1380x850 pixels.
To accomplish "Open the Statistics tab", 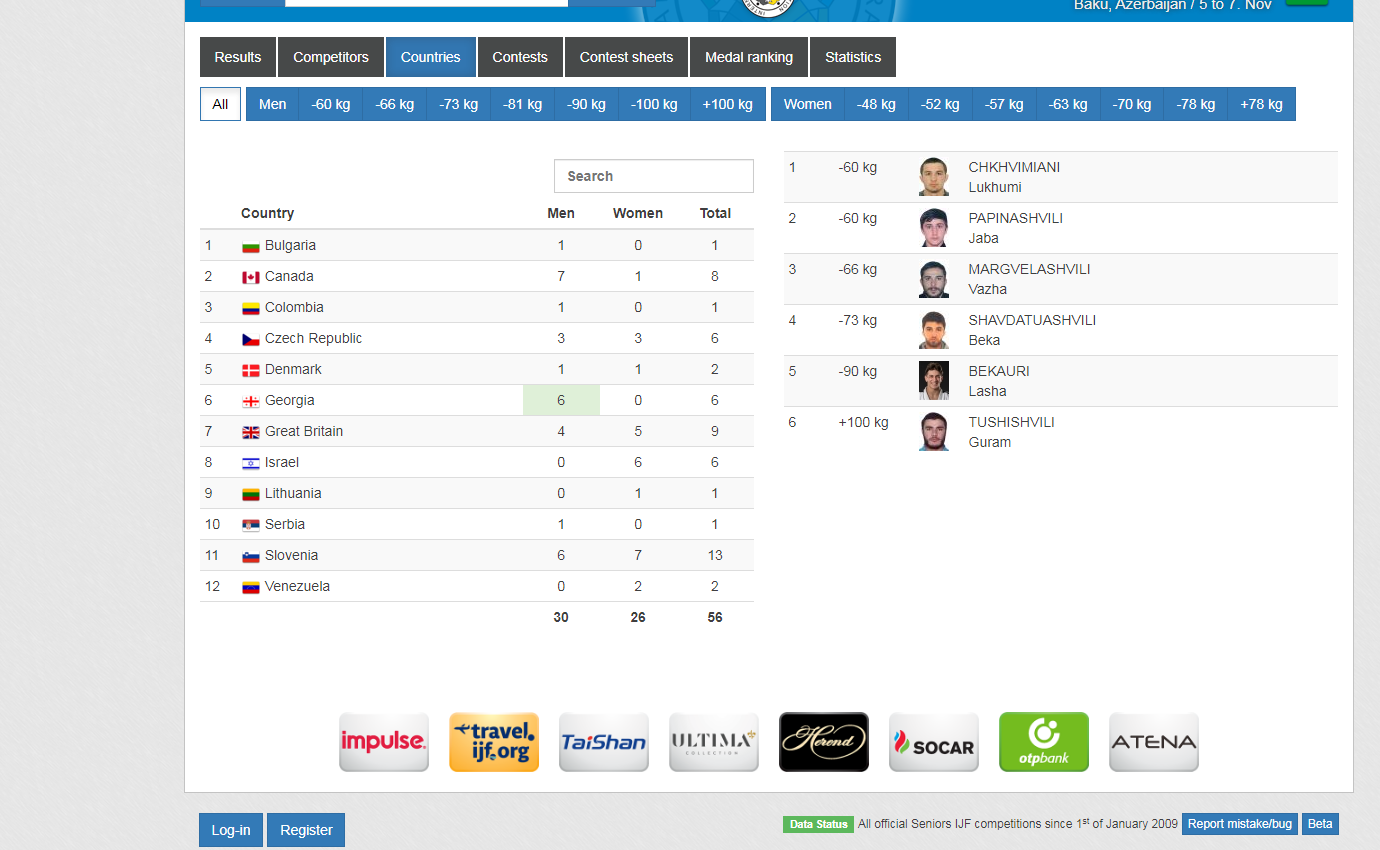I will (x=853, y=57).
